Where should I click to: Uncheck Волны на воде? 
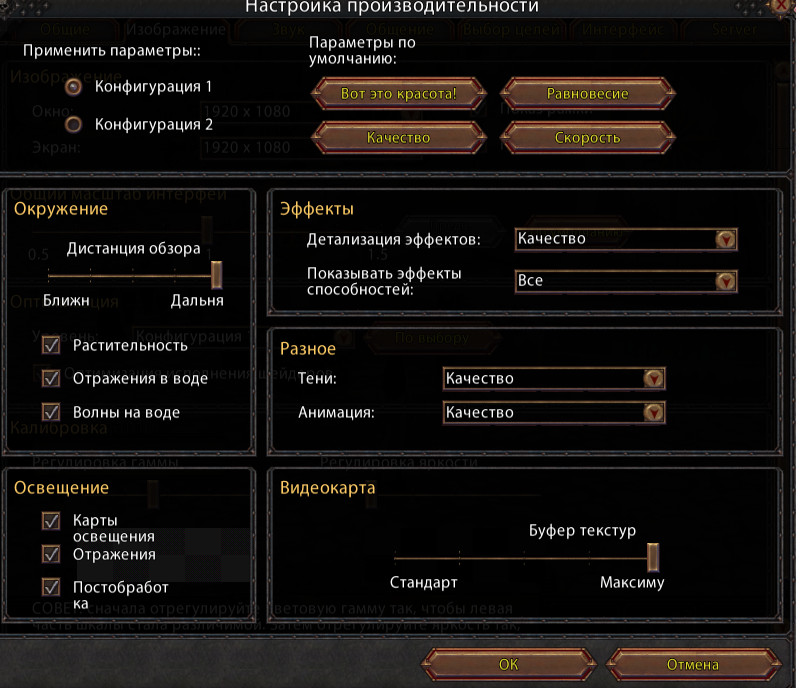(51, 412)
